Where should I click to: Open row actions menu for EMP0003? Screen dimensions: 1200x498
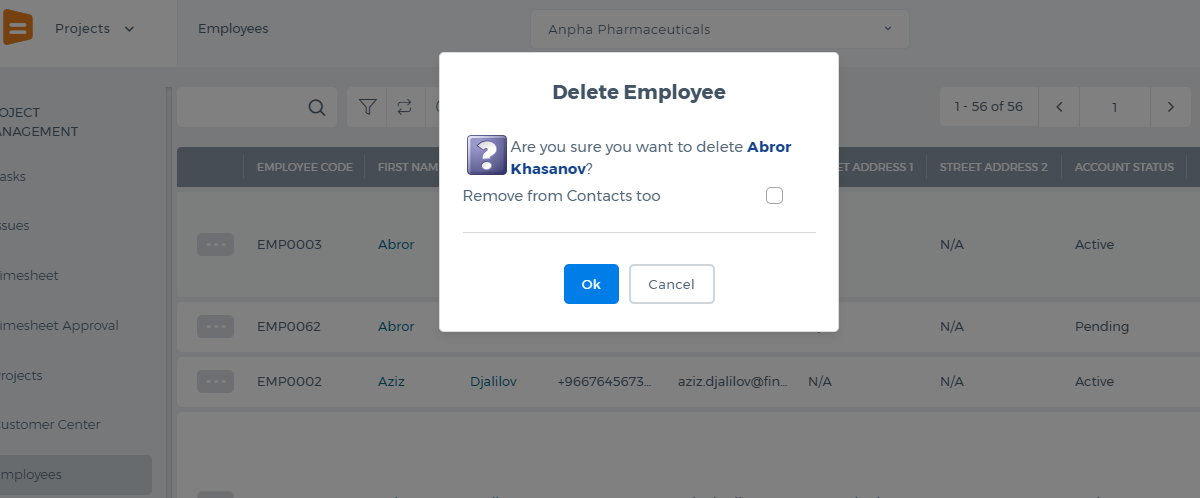[215, 244]
